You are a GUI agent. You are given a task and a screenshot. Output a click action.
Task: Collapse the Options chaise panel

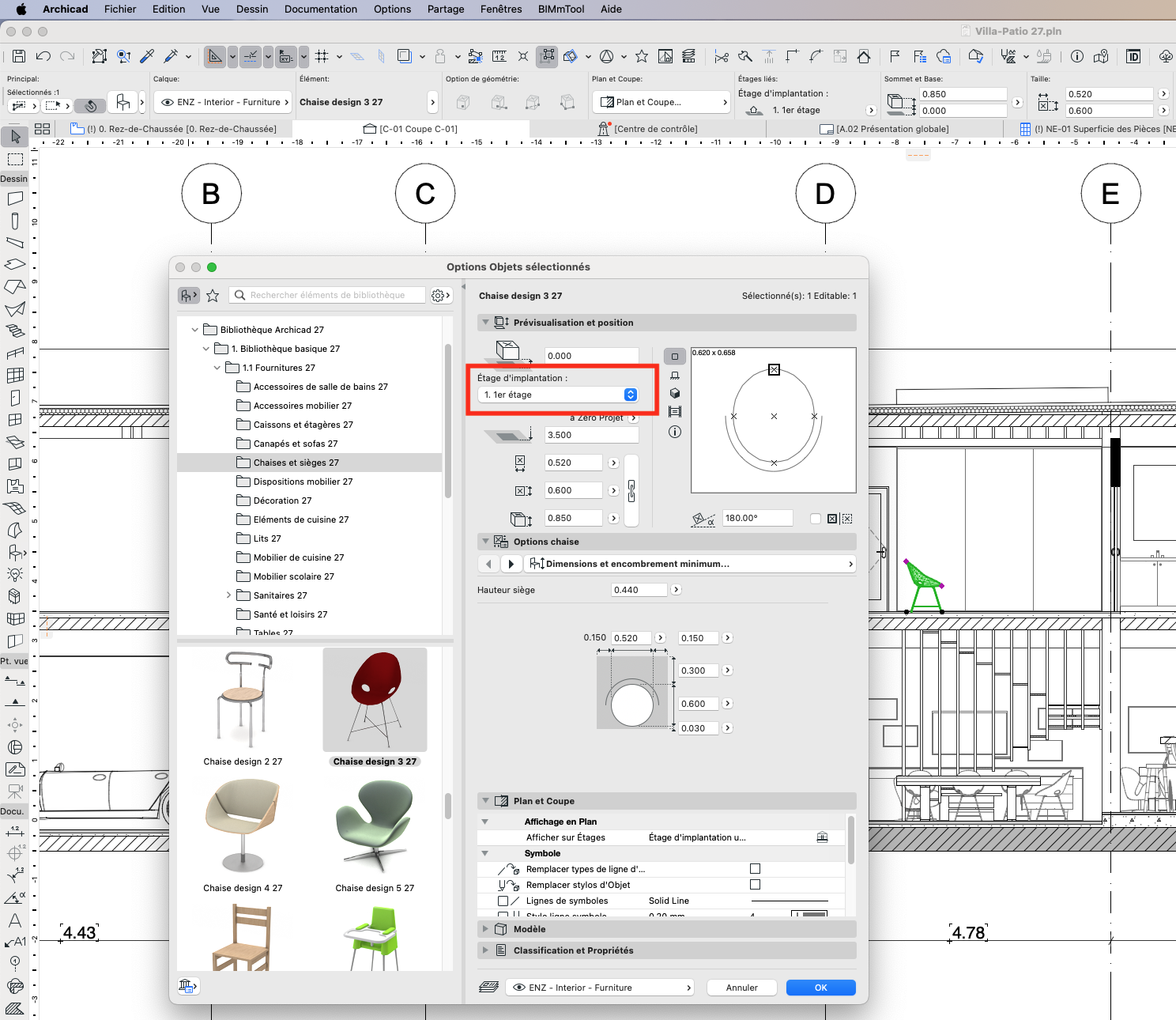point(485,542)
